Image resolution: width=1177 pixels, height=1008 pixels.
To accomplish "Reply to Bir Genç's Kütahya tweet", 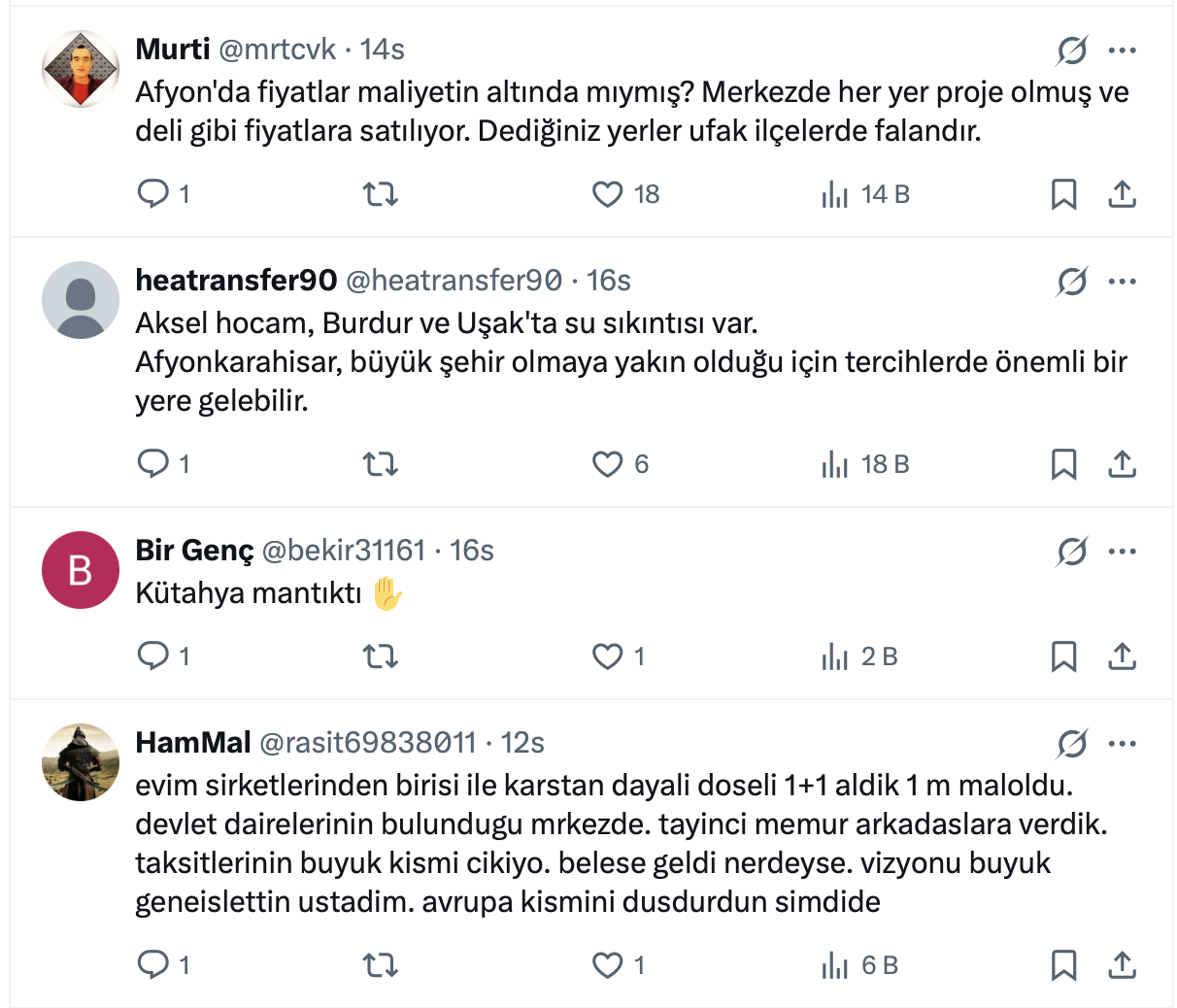I will click(153, 656).
